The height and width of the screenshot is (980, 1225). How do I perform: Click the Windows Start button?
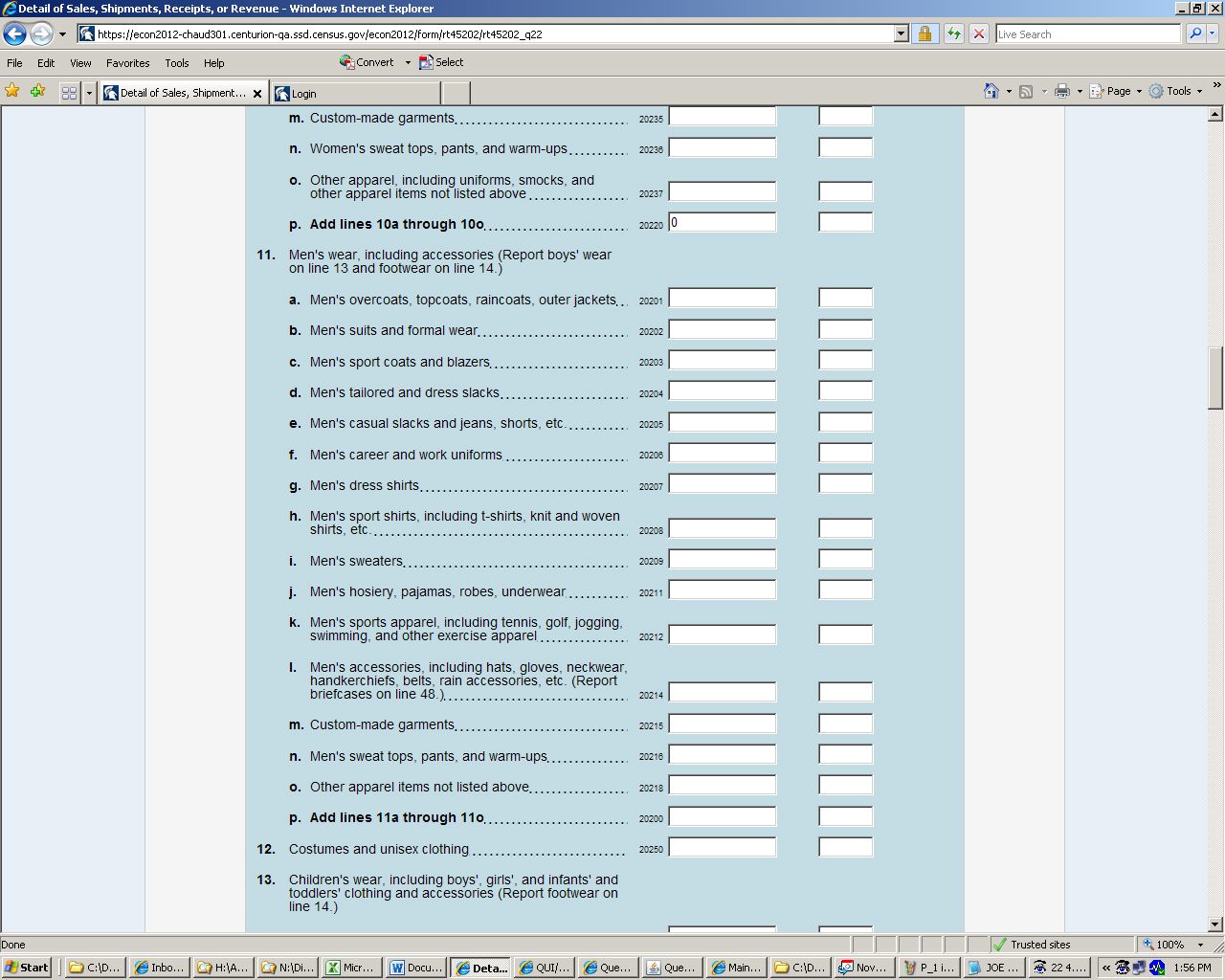click(x=27, y=968)
